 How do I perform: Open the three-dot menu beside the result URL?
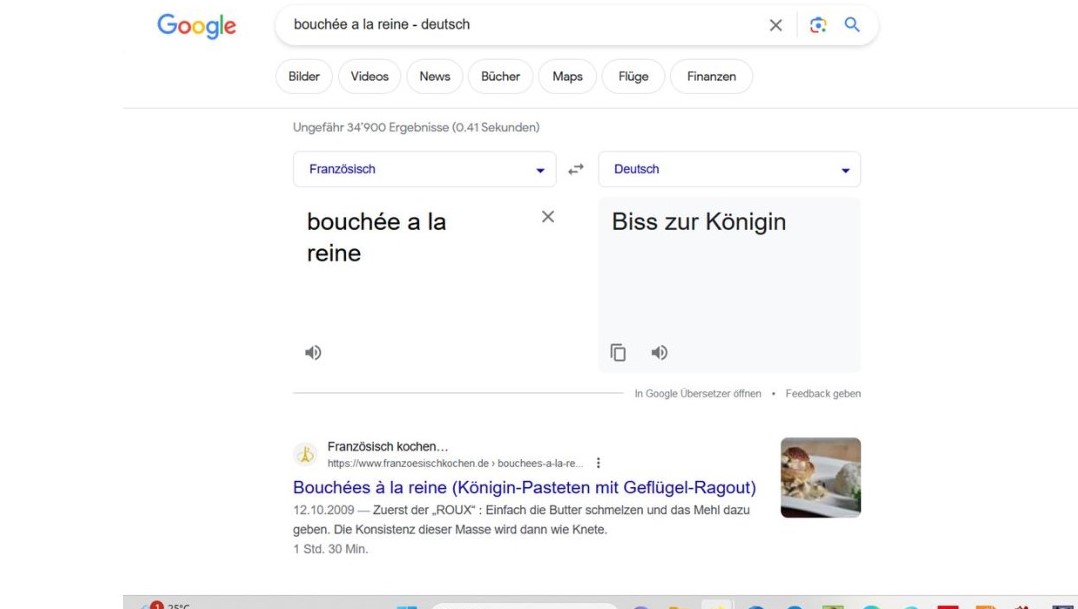[598, 463]
